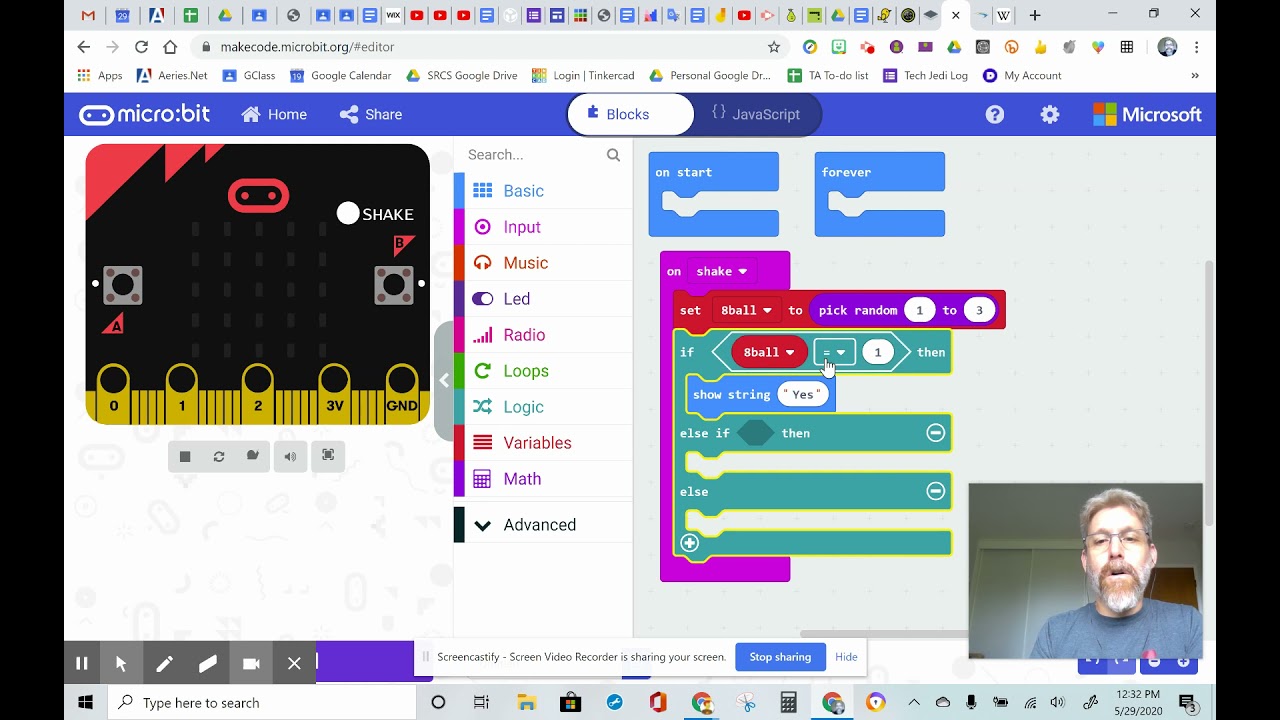
Task: Remove the else branch with minus
Action: coord(935,491)
